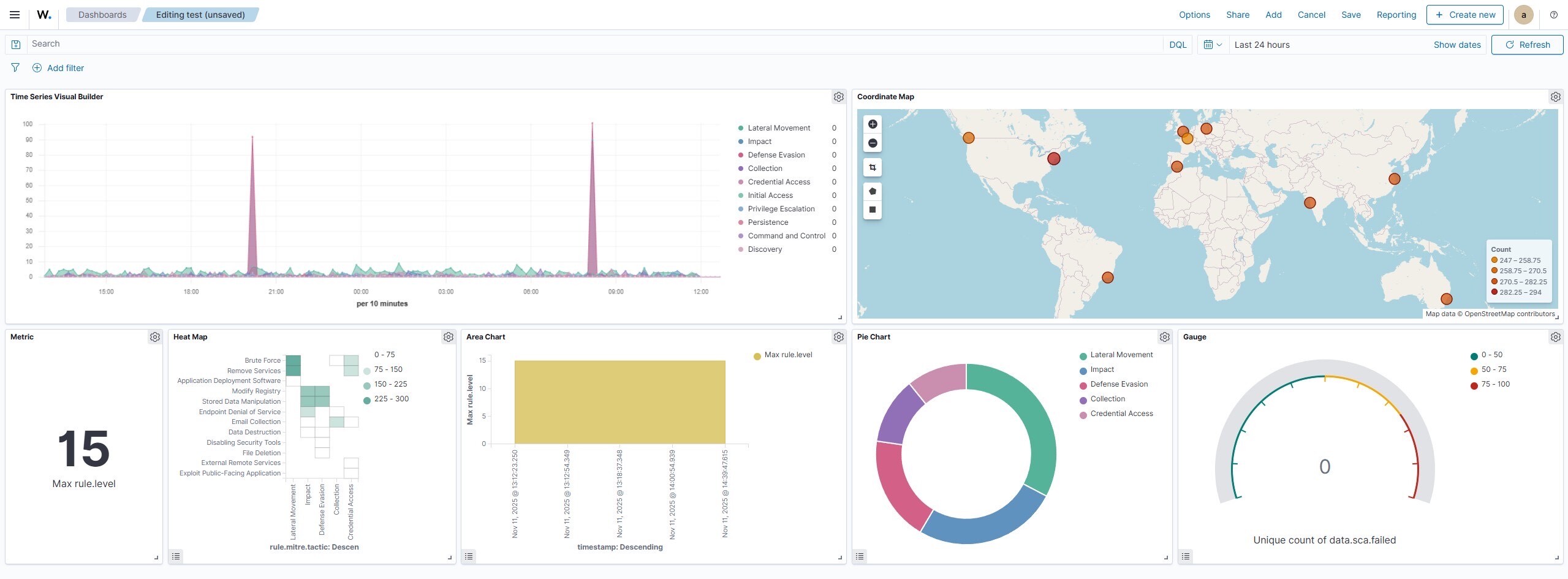Open the Options menu item

(1194, 15)
